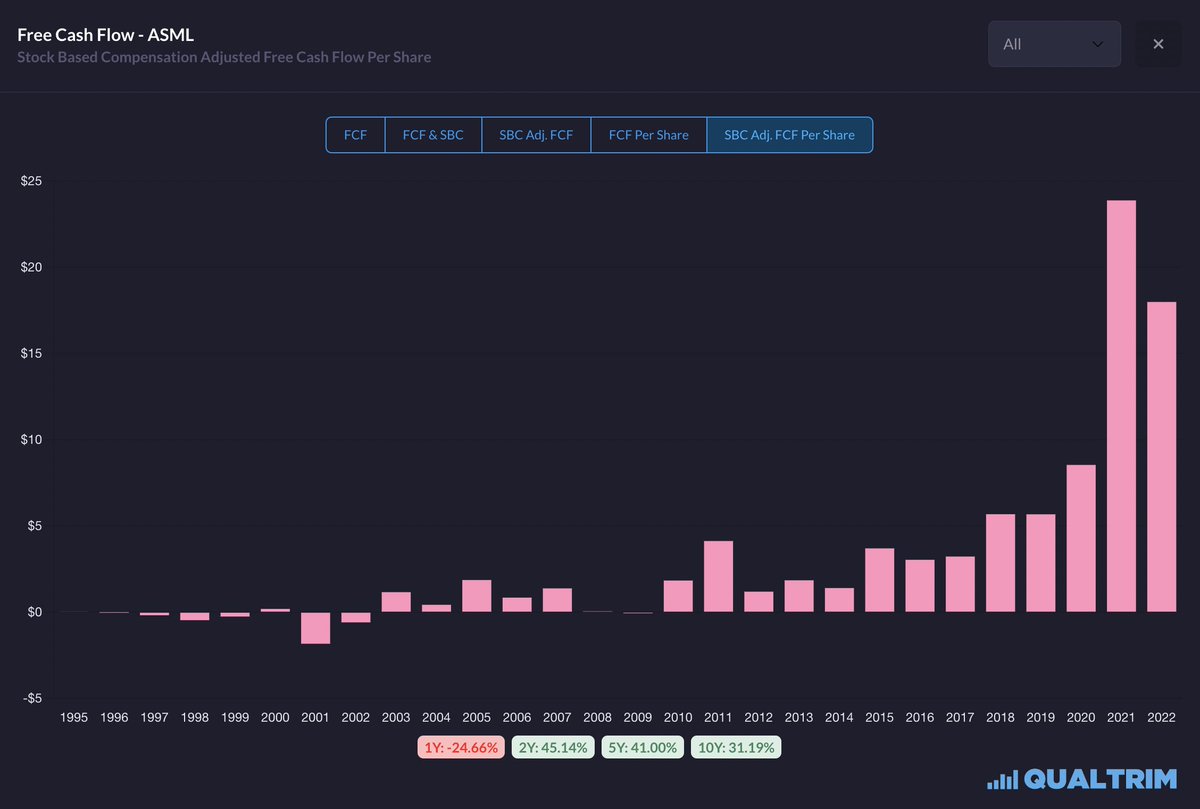Select the 2017 bar
This screenshot has height=809, width=1200.
coord(960,584)
